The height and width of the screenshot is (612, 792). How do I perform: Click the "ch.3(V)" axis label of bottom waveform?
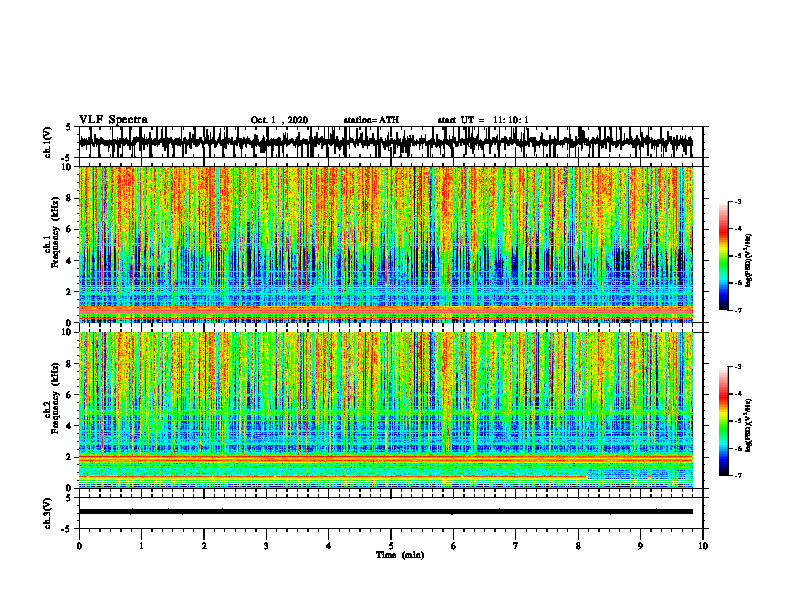[x=48, y=513]
